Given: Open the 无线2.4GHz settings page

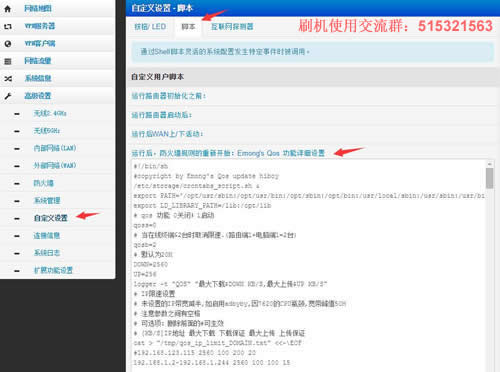Looking at the screenshot, I should pos(50,113).
